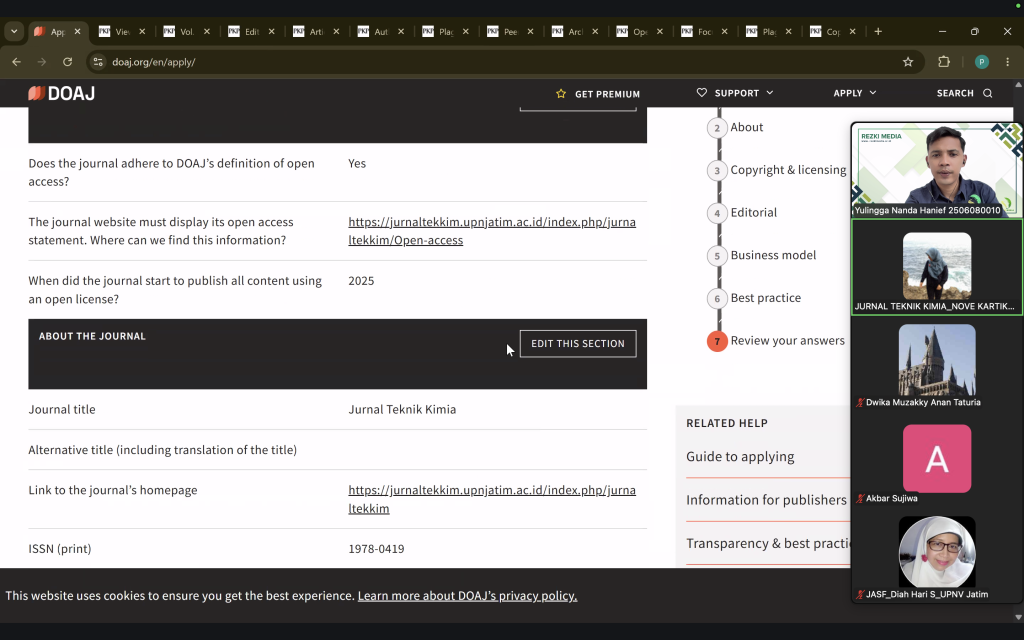Open the journal homepage URL link
Image resolution: width=1024 pixels, height=640 pixels.
pyautogui.click(x=492, y=499)
